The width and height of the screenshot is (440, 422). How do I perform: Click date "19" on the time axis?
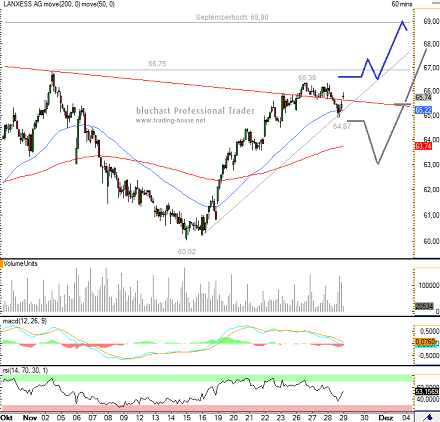tap(218, 418)
